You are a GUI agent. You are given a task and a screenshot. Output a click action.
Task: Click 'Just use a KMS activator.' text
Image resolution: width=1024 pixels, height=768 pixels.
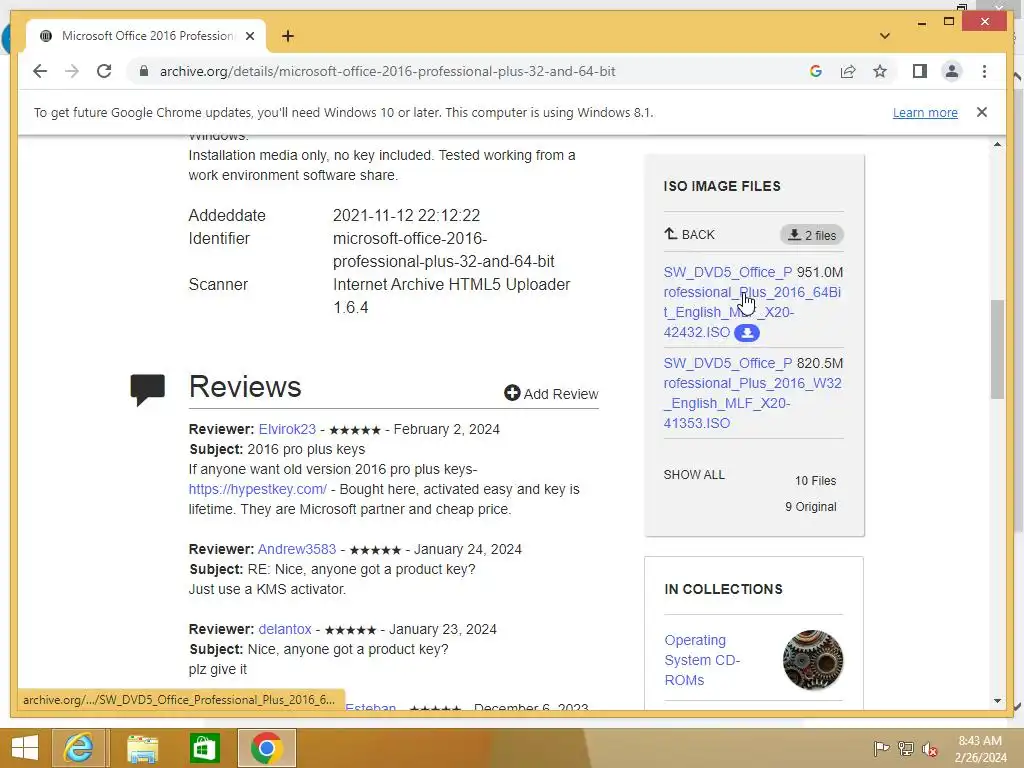[267, 589]
